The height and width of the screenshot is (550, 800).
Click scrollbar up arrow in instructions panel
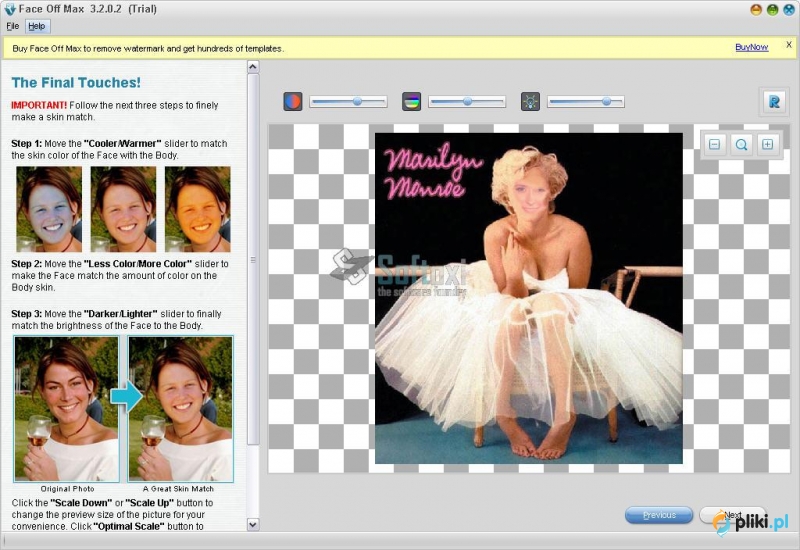click(x=253, y=67)
